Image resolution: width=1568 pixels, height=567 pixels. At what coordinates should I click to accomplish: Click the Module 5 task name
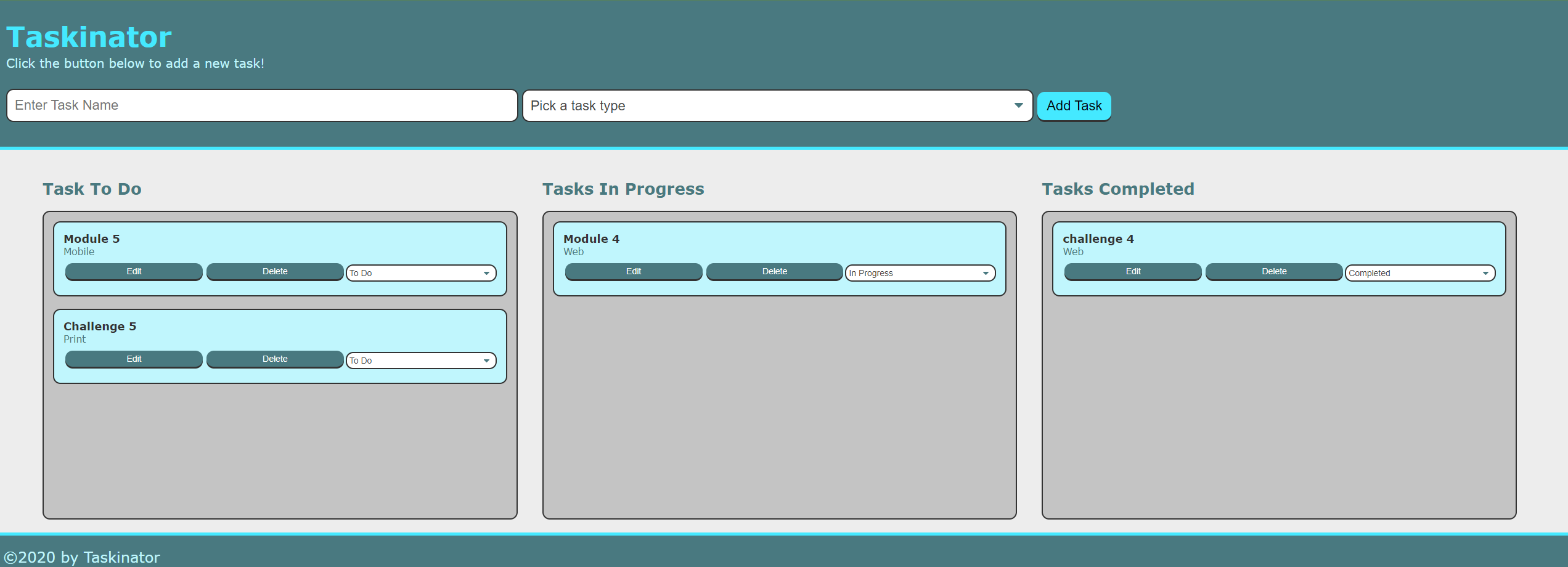tap(92, 239)
